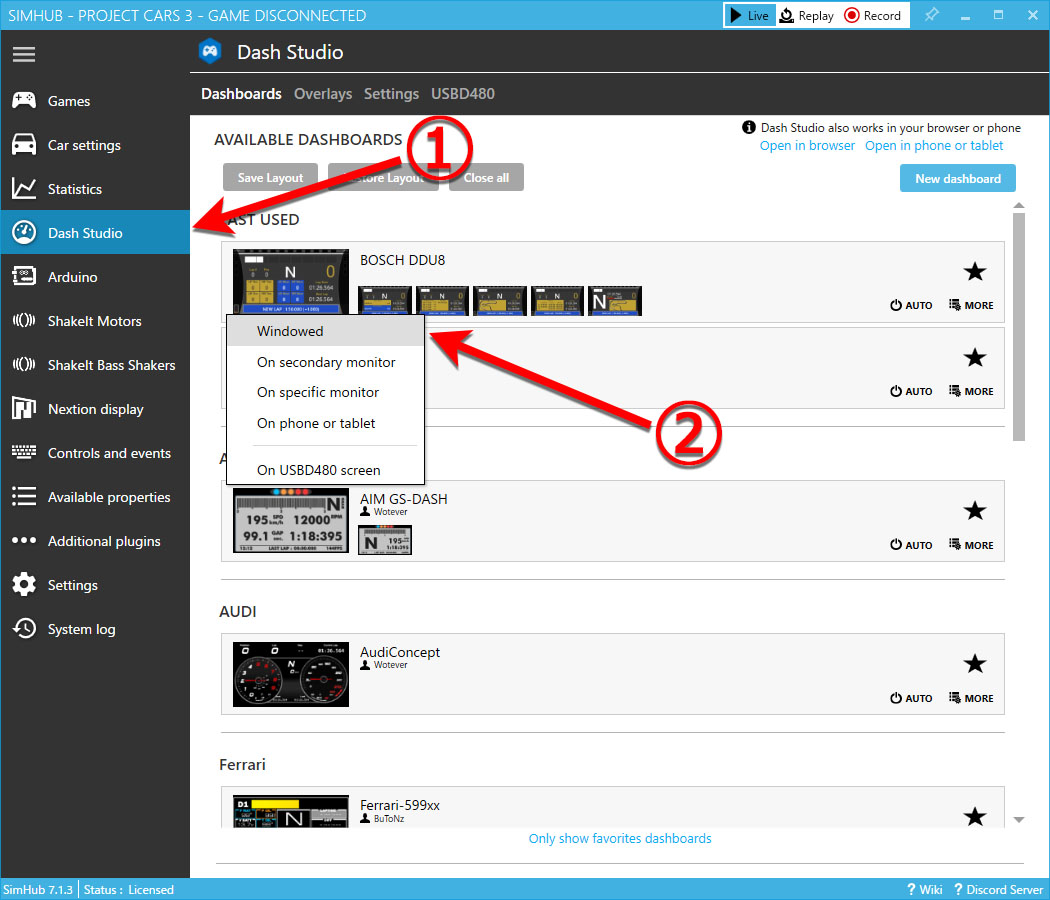Viewport: 1050px width, 900px height.
Task: Open the Discord Server link
Action: click(998, 889)
